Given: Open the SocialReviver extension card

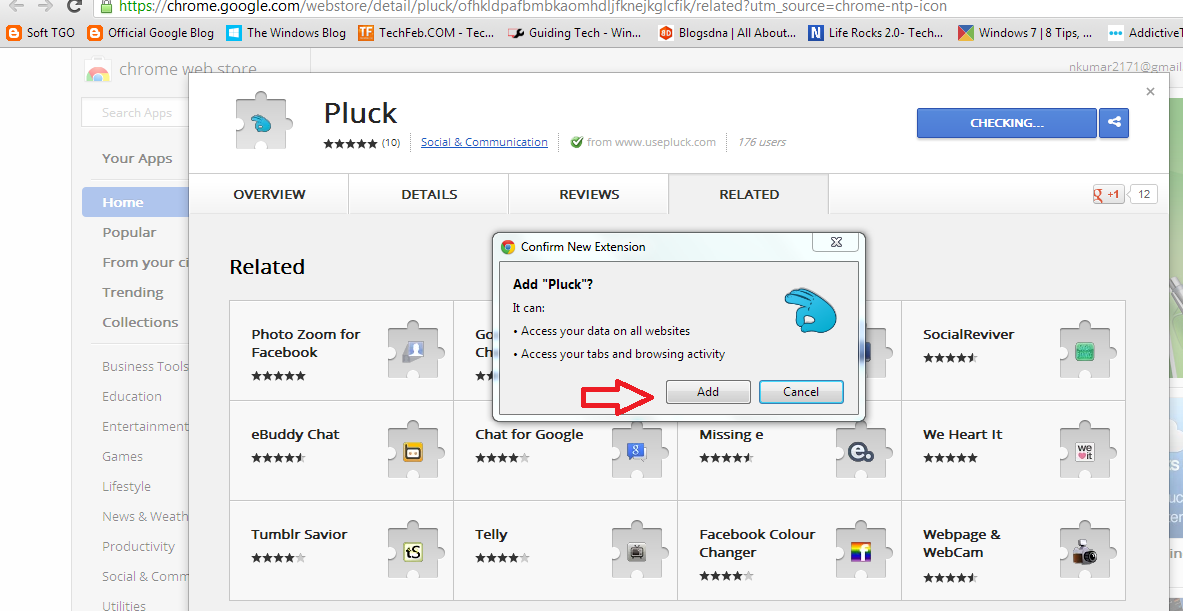Looking at the screenshot, I should pos(1013,350).
